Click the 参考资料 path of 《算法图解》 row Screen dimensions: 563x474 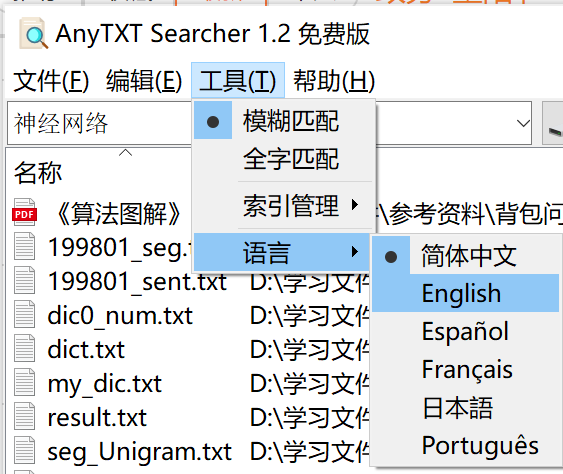point(469,214)
